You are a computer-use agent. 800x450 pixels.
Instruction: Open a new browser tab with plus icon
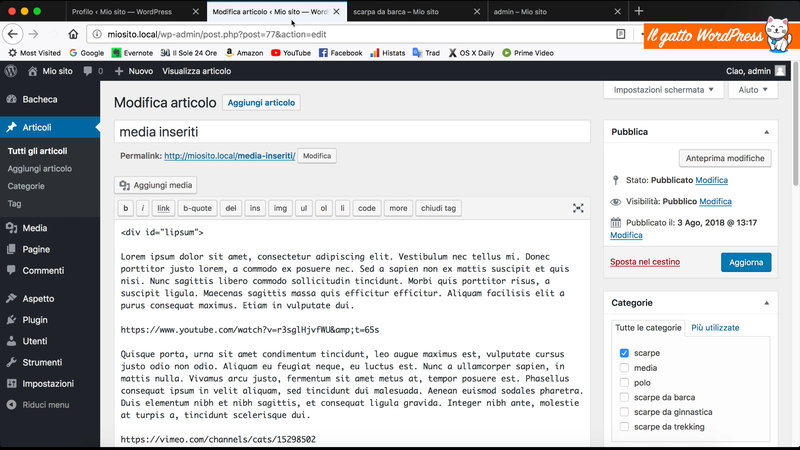[x=639, y=11]
